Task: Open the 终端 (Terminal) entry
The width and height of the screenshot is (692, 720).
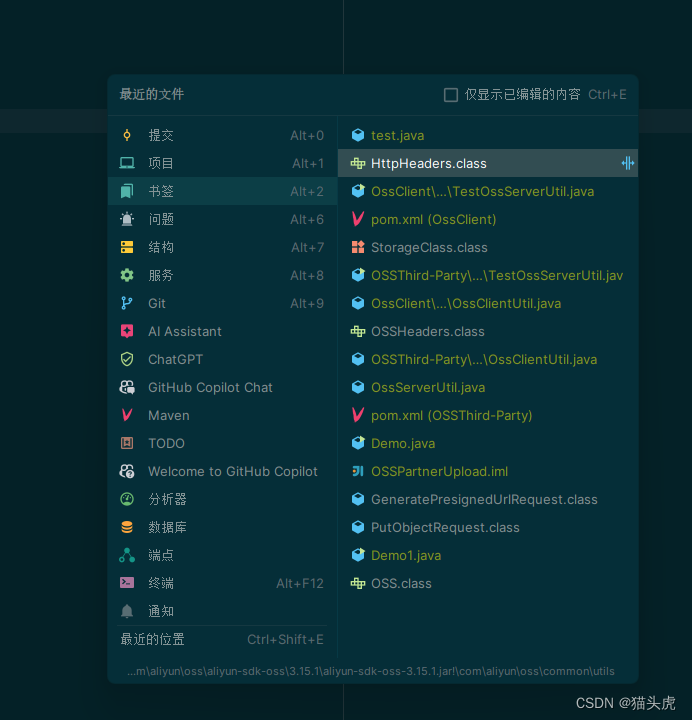Action: (222, 584)
